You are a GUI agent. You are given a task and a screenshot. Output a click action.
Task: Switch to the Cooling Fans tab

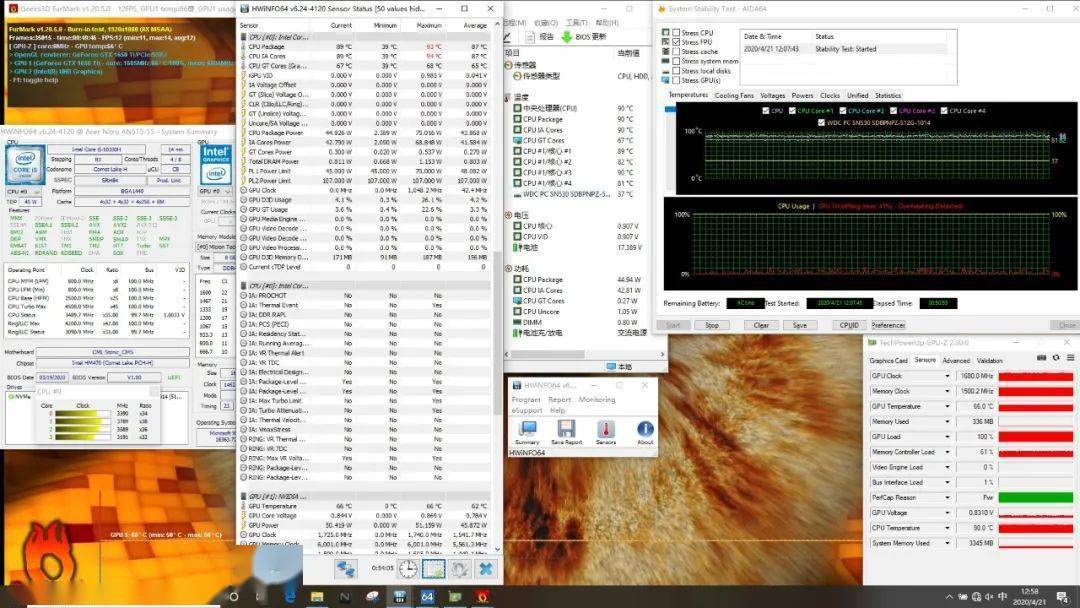pos(734,96)
